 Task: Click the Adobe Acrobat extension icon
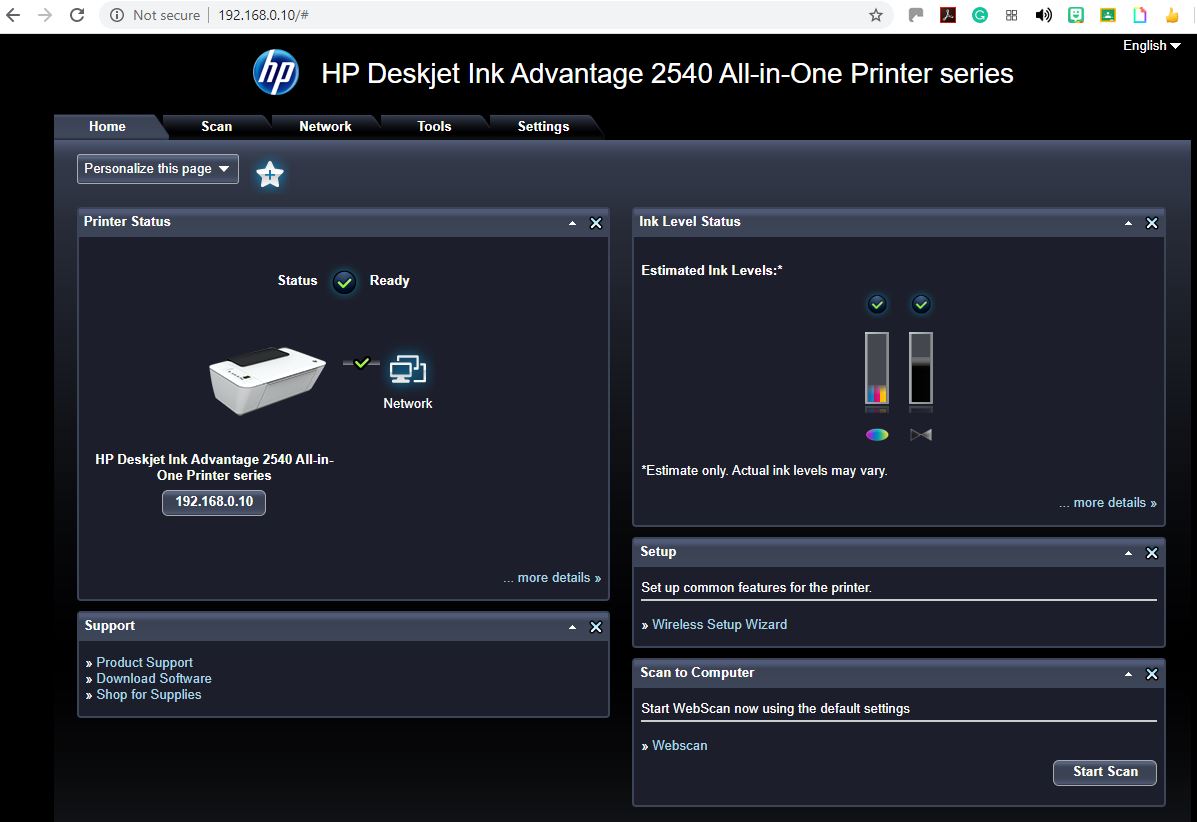(x=948, y=15)
